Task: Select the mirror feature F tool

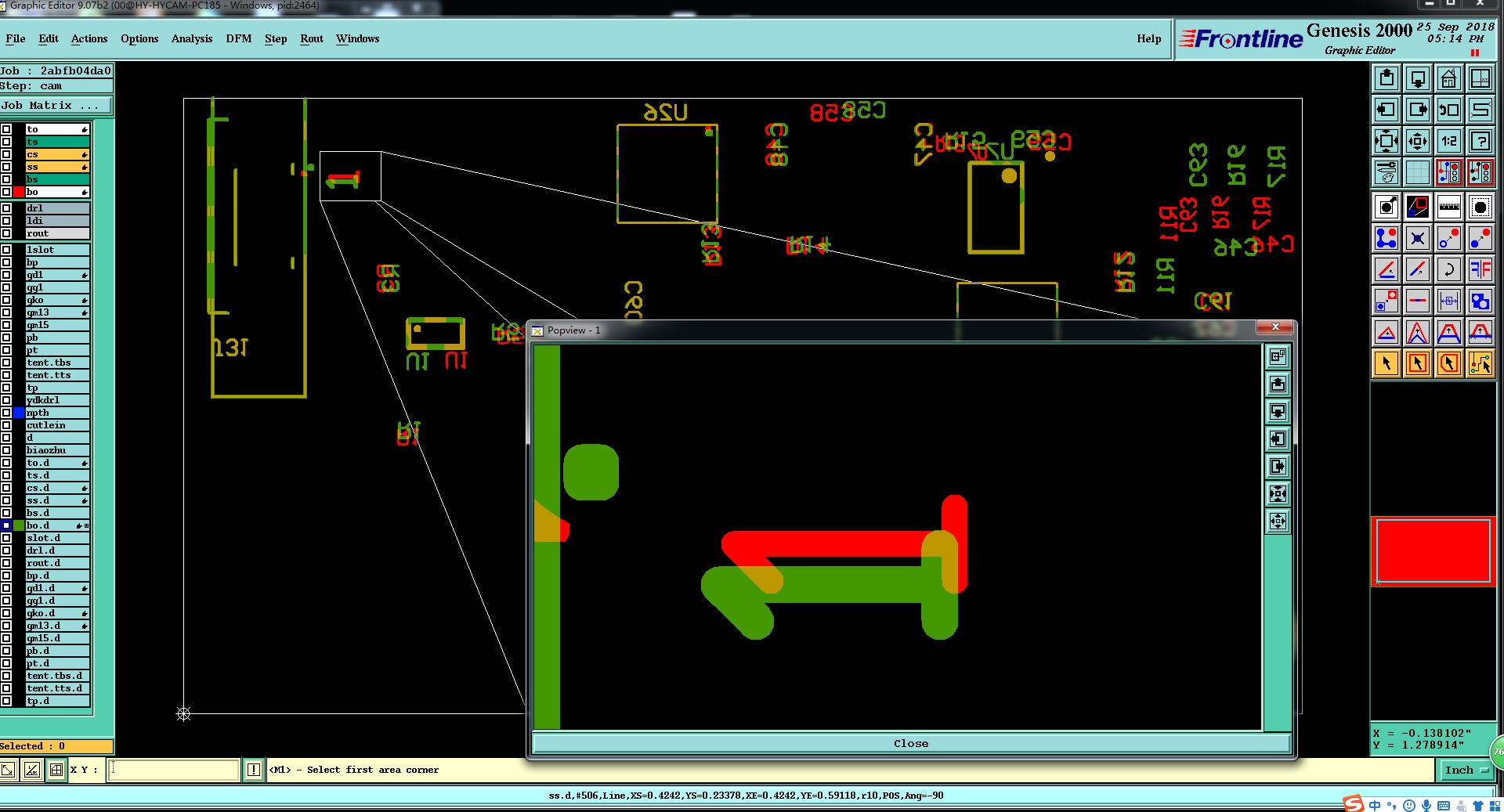Action: (1480, 269)
